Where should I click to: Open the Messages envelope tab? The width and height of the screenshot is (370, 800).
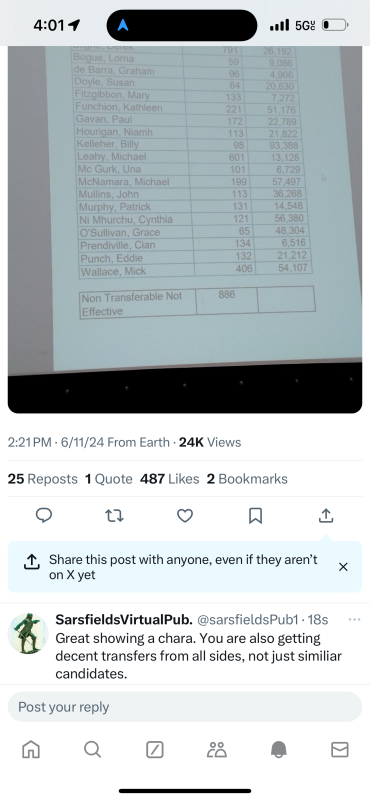click(x=340, y=749)
